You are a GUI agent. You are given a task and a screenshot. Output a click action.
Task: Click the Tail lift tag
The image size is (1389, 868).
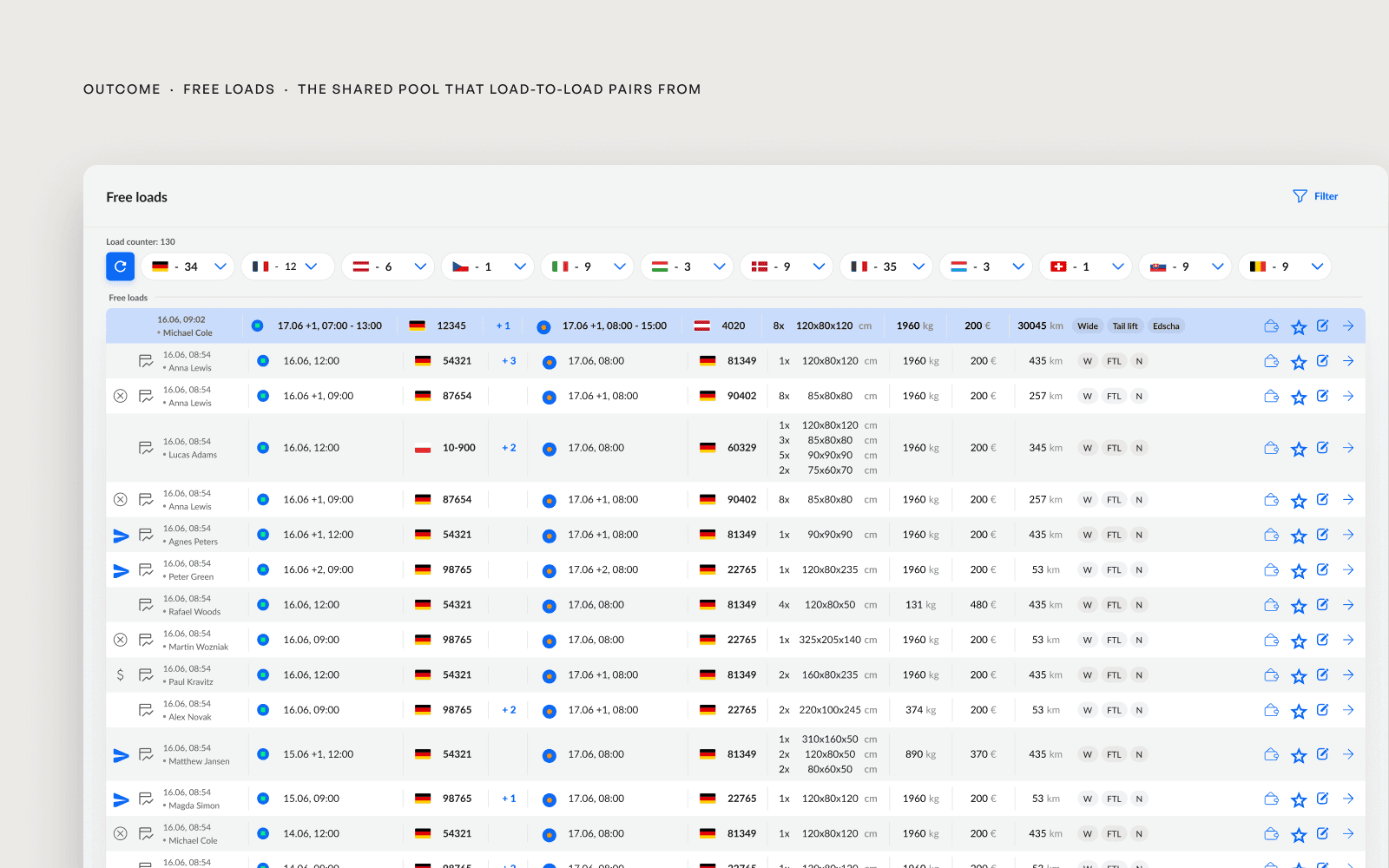tap(1125, 326)
